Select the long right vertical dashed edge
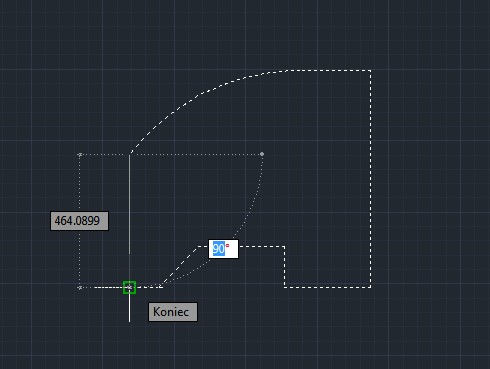490x369 pixels. (371, 179)
